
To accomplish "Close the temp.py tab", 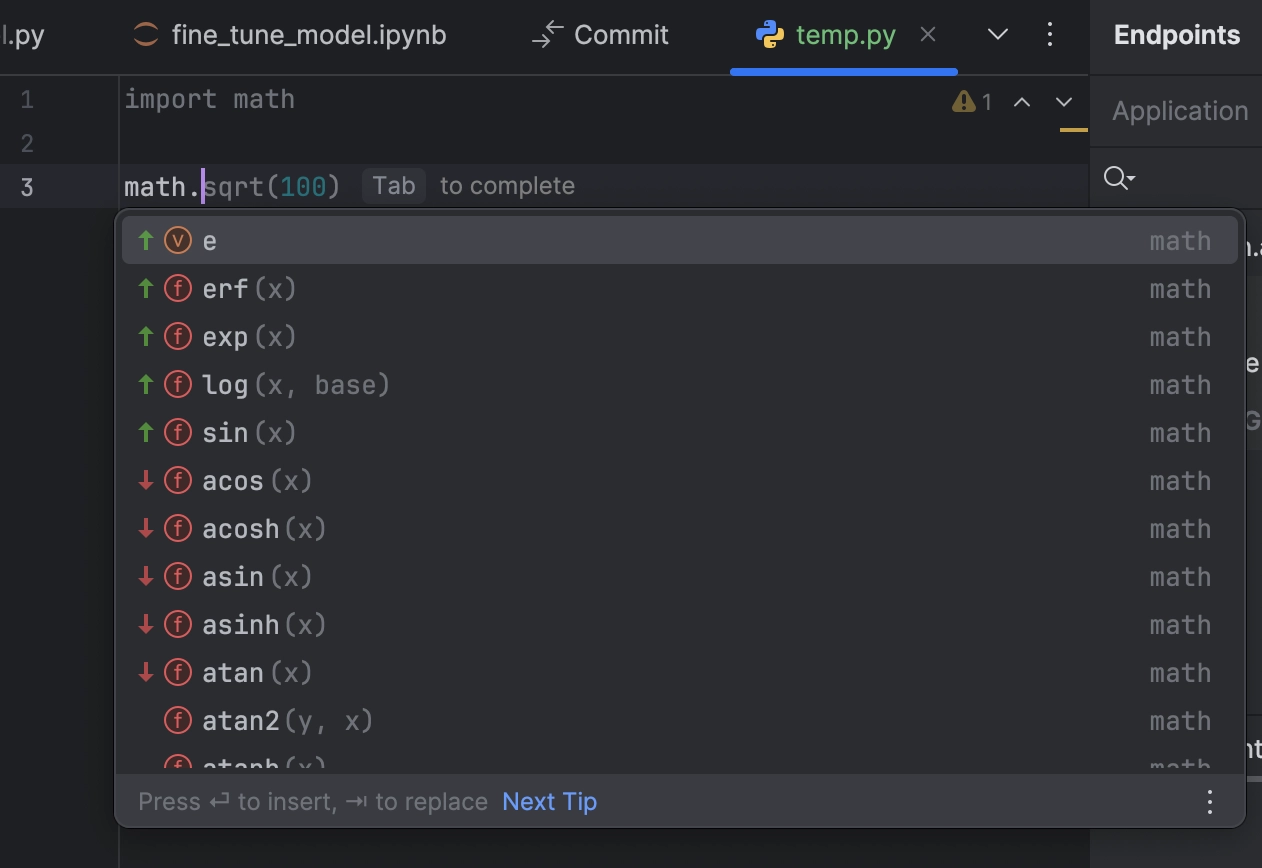I will [x=928, y=33].
